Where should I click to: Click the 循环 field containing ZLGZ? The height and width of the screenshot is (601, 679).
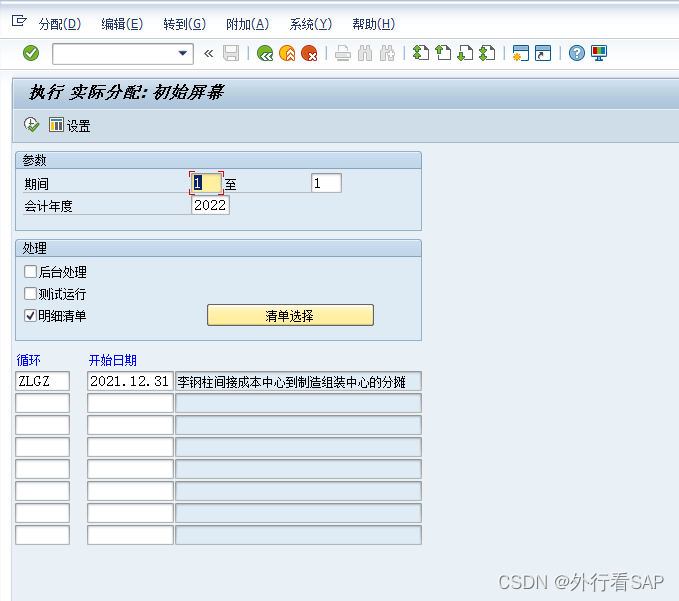click(x=42, y=381)
